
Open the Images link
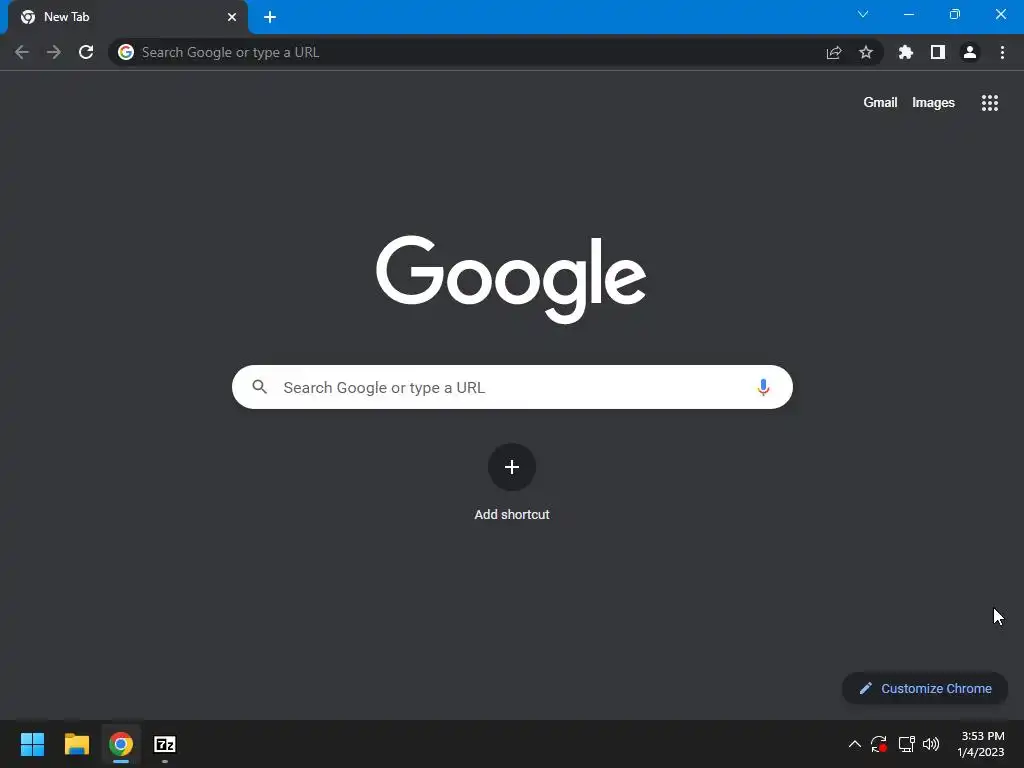933,103
